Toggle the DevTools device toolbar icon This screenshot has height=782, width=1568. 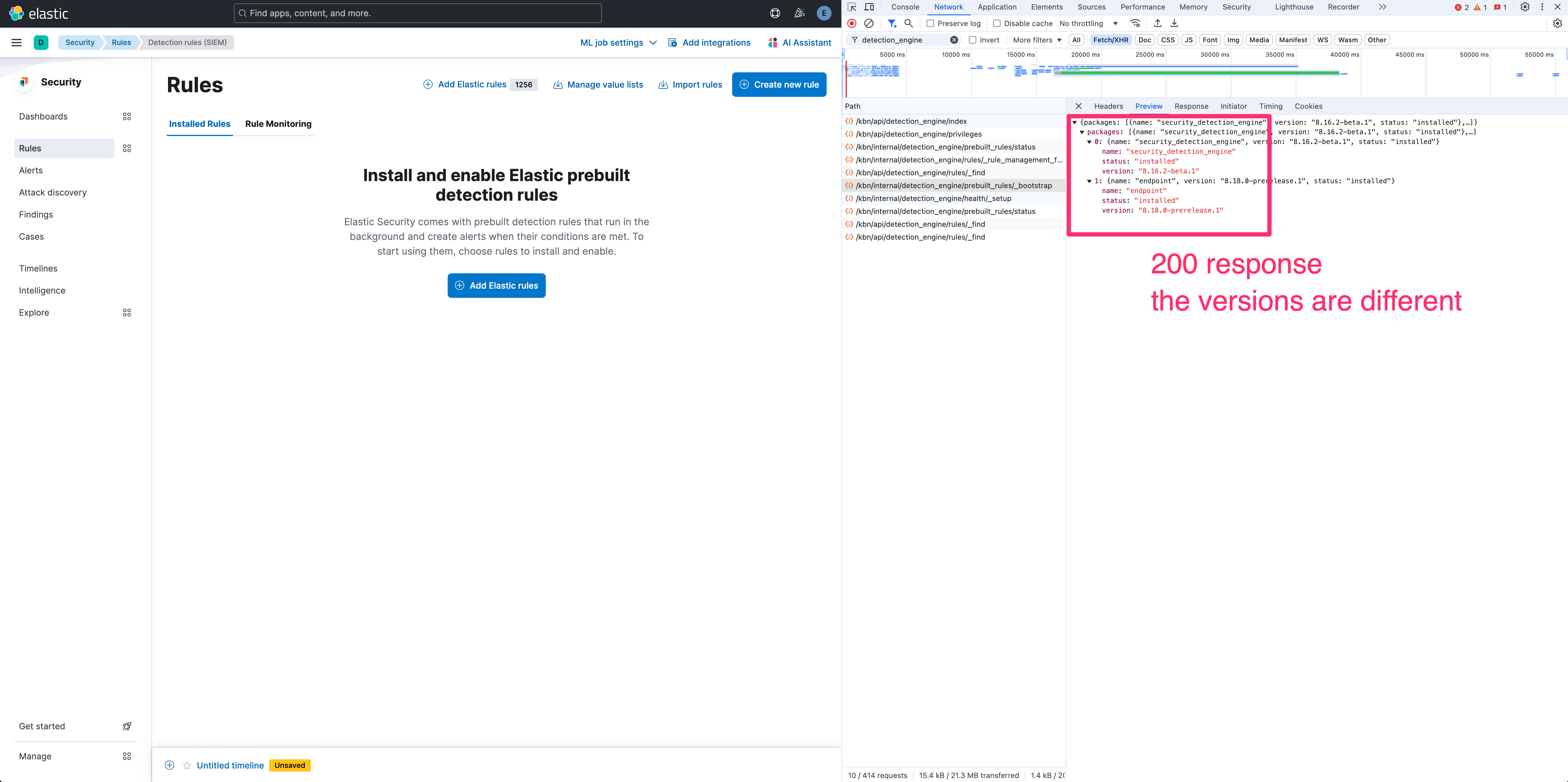point(869,7)
